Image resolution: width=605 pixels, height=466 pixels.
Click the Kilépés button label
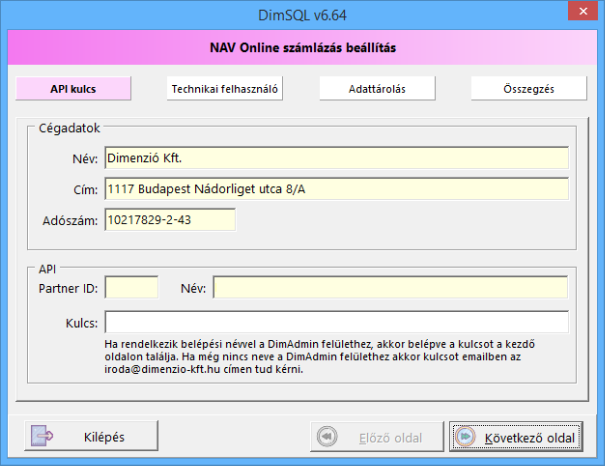104,437
